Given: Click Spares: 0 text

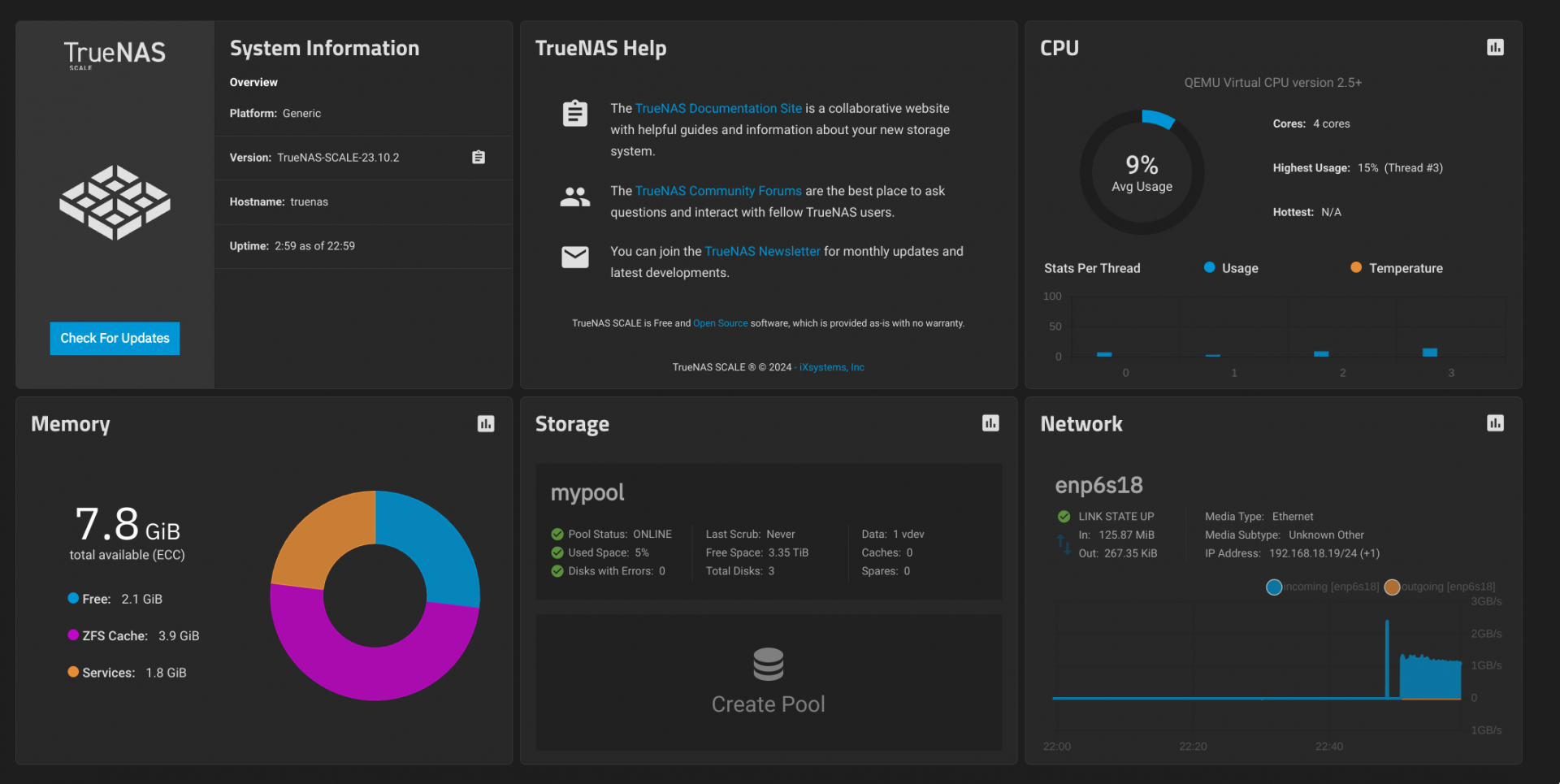Looking at the screenshot, I should point(886,571).
